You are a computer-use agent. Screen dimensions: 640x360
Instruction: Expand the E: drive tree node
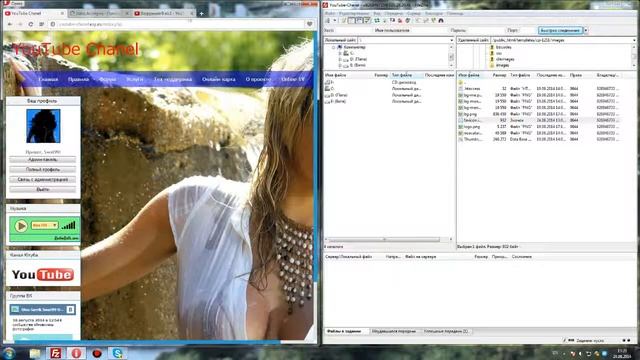click(340, 65)
